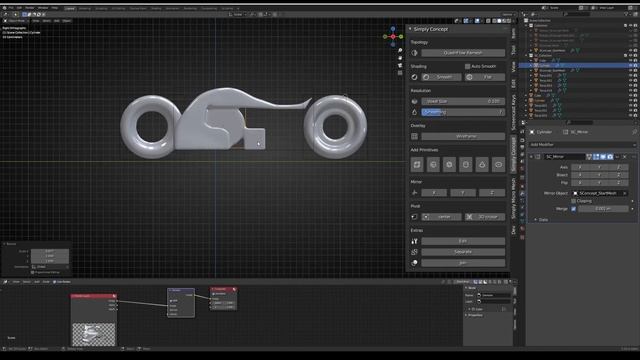Click the Join button in Extras
The height and width of the screenshot is (360, 640).
pos(463,263)
